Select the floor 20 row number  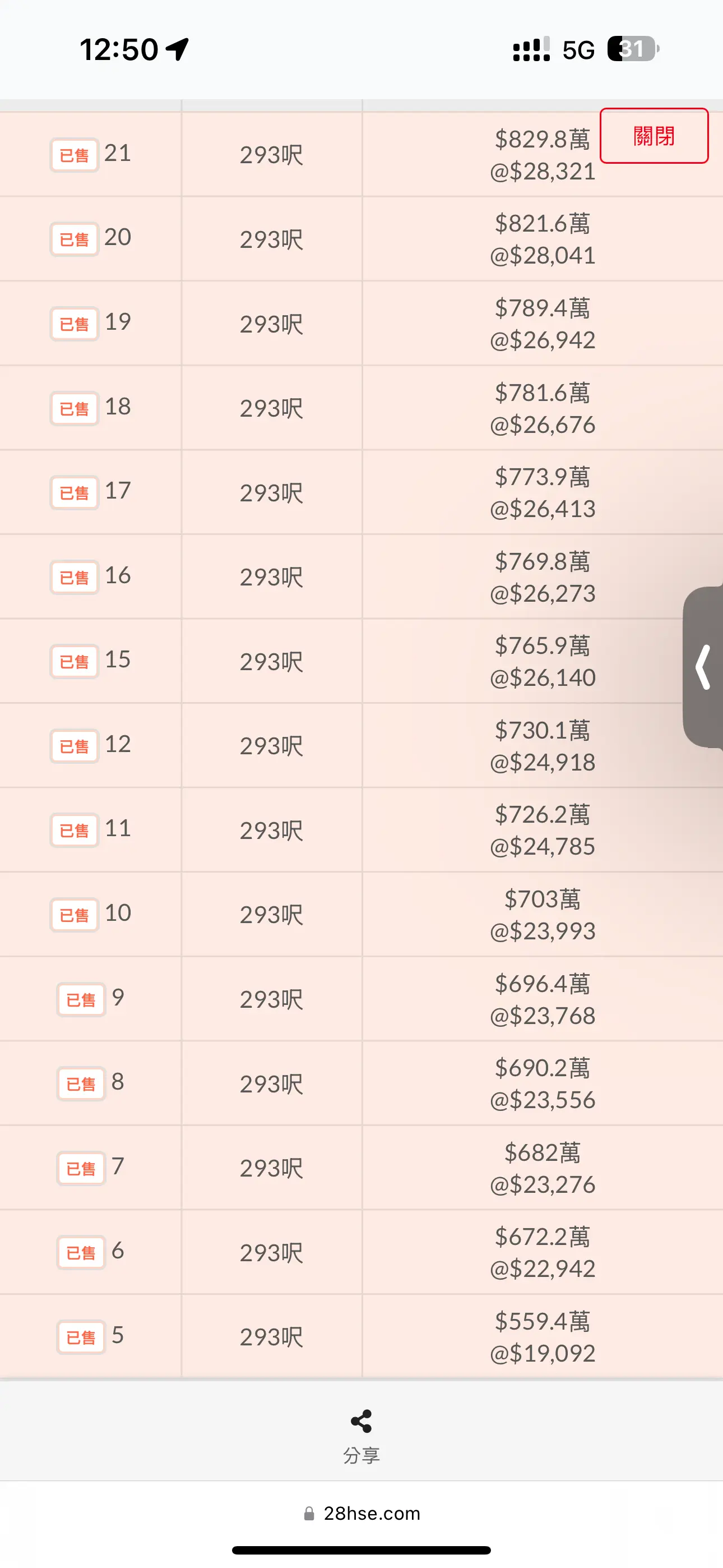[x=118, y=237]
